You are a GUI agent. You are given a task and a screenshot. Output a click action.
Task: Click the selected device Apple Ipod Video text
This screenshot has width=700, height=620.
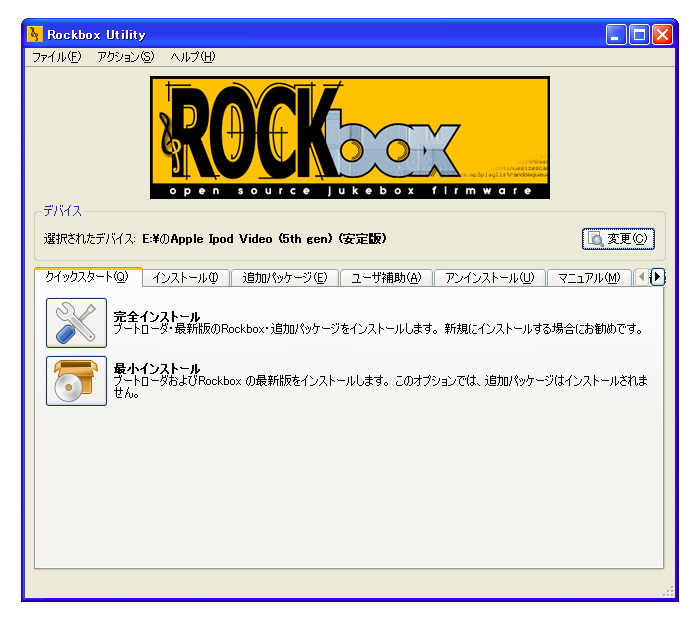click(x=264, y=239)
